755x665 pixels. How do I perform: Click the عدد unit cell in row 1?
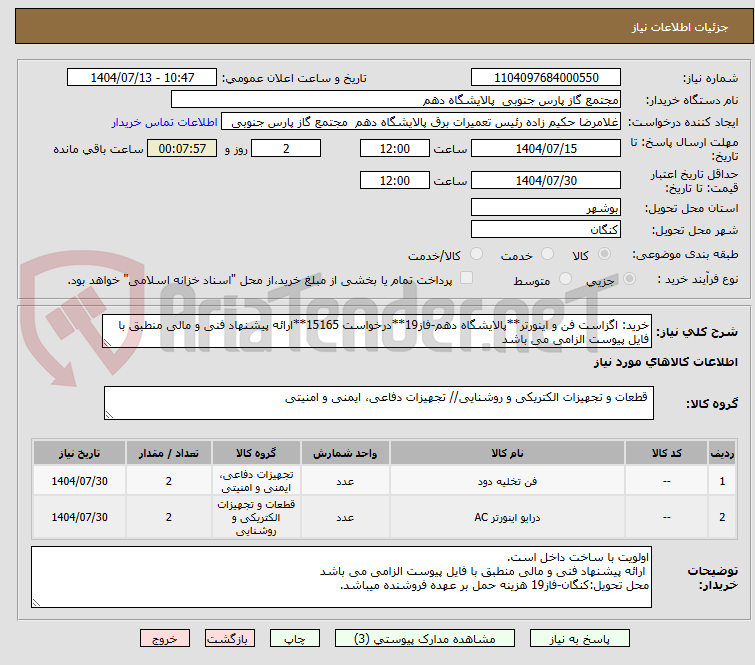coord(345,481)
